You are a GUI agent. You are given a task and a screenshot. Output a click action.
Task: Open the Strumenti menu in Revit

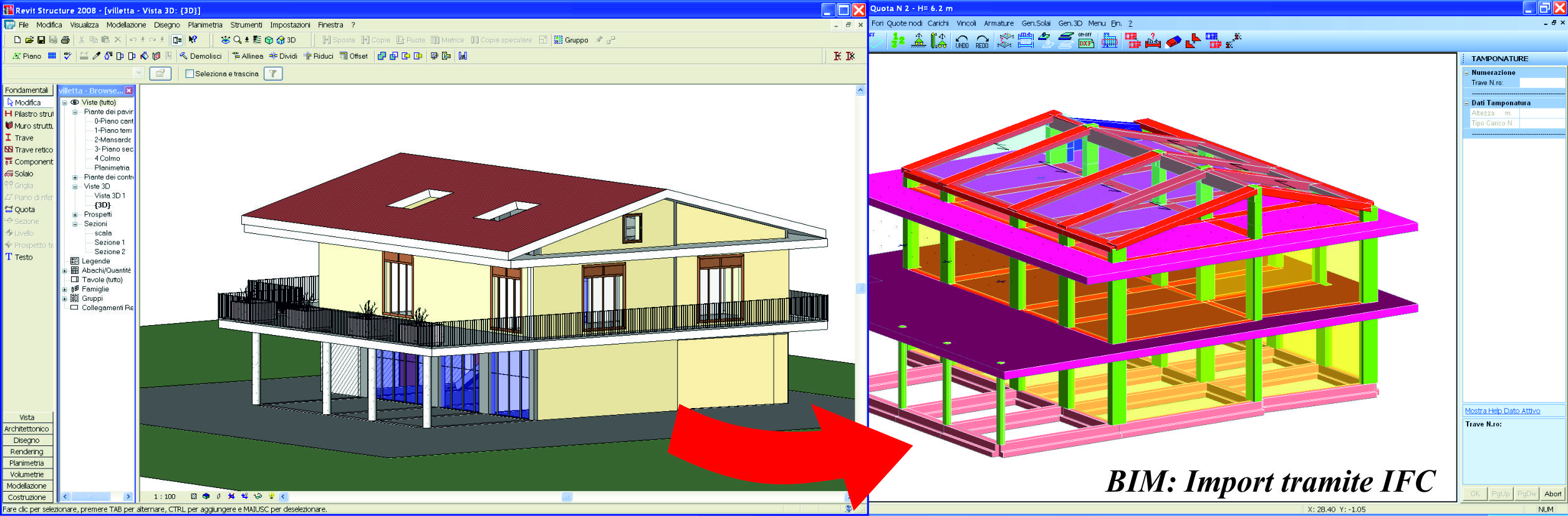click(x=246, y=25)
